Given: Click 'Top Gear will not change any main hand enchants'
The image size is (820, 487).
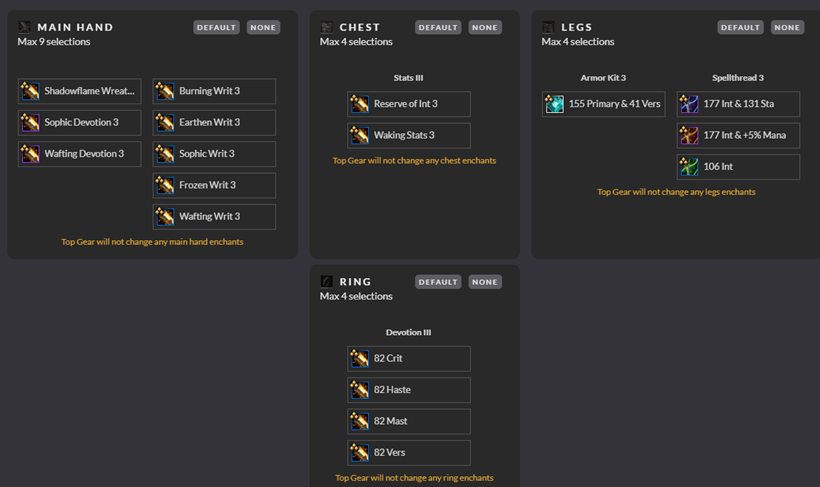Looking at the screenshot, I should click(x=152, y=242).
